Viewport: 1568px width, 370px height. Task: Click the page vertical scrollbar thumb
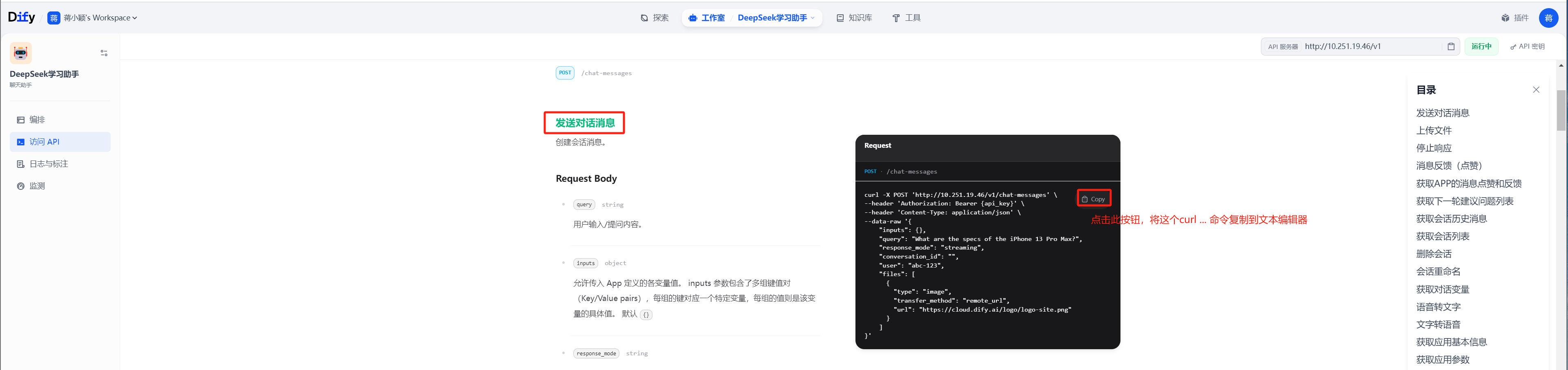point(1561,110)
